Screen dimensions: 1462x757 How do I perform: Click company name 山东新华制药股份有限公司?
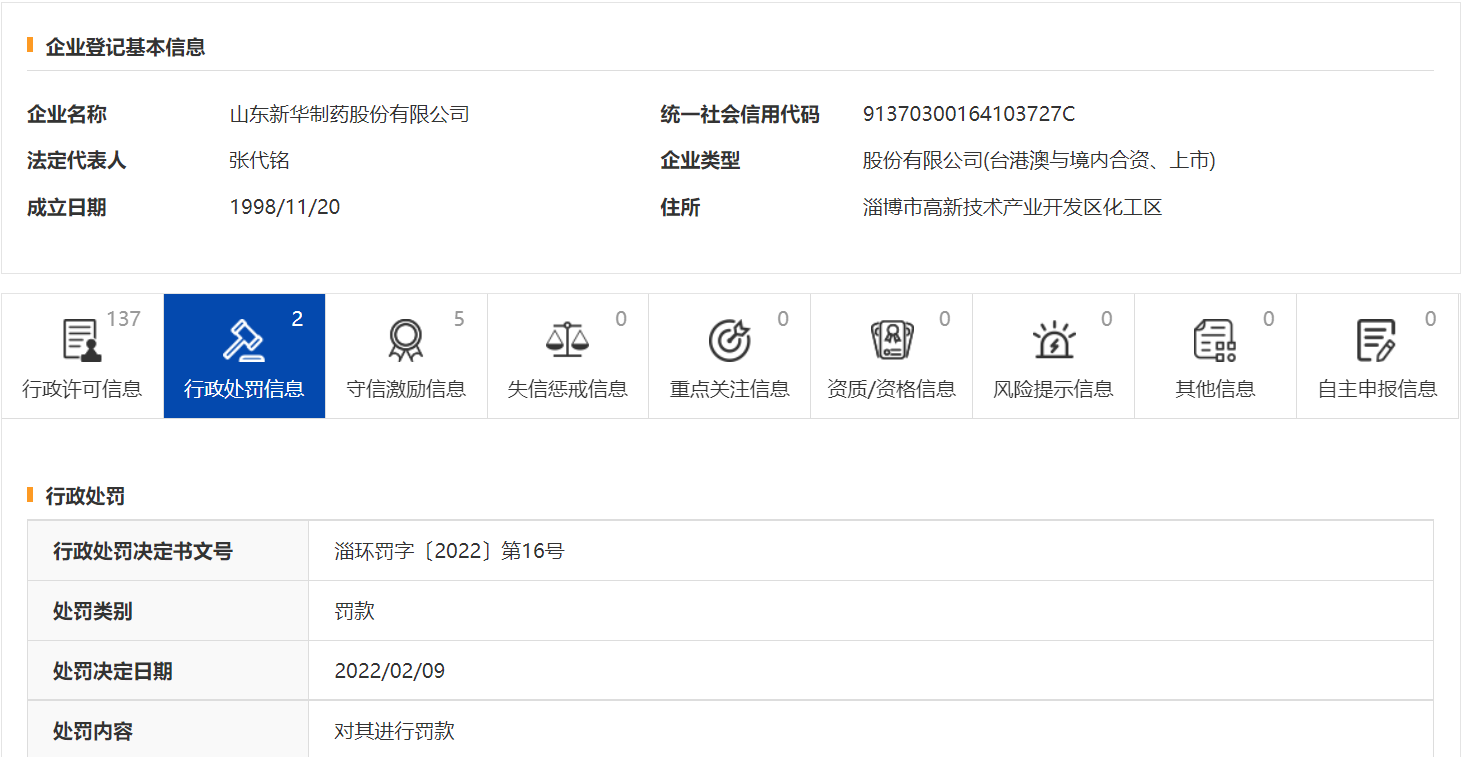click(349, 114)
